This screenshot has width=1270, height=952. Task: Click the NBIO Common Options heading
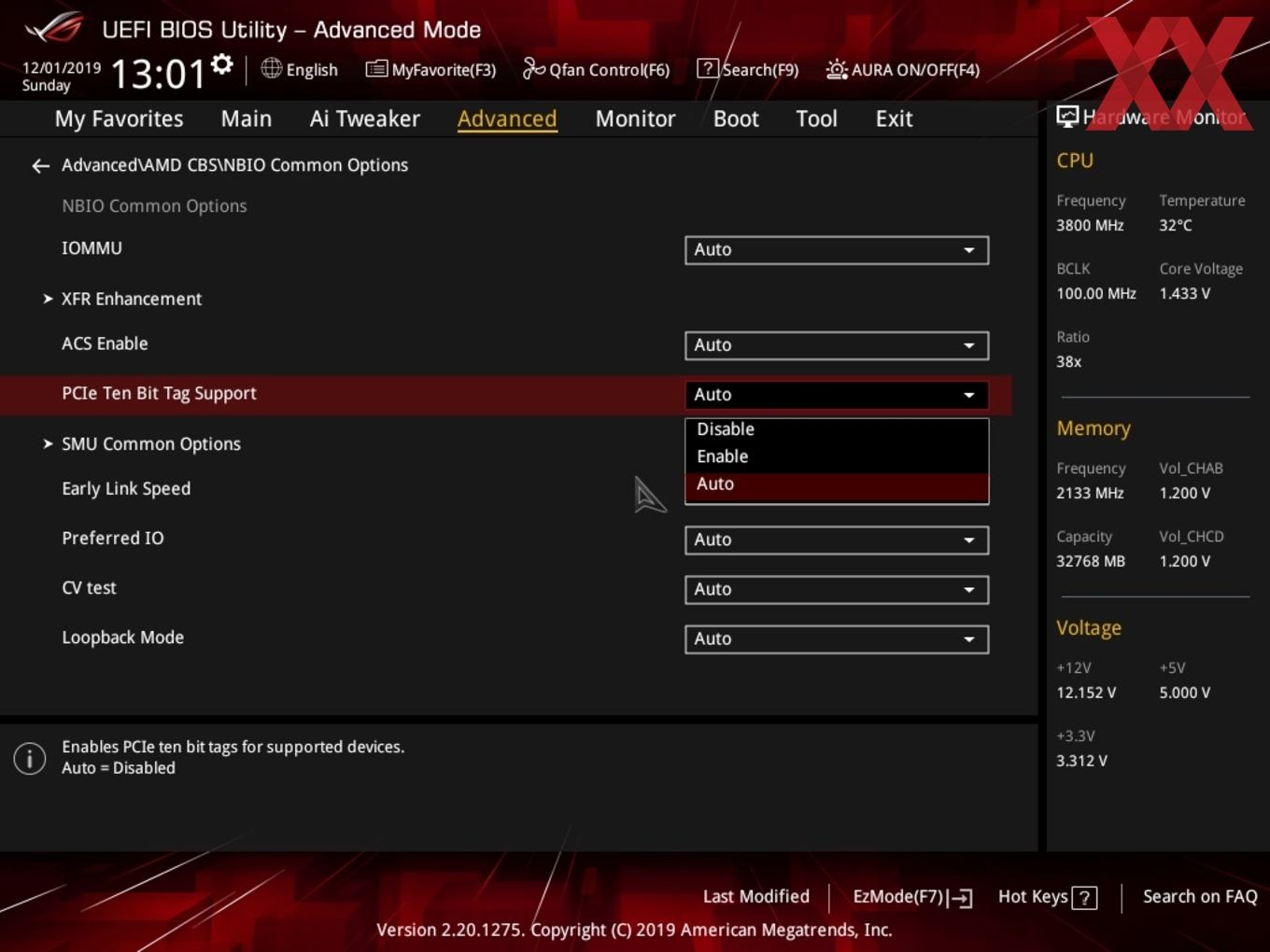coord(154,206)
